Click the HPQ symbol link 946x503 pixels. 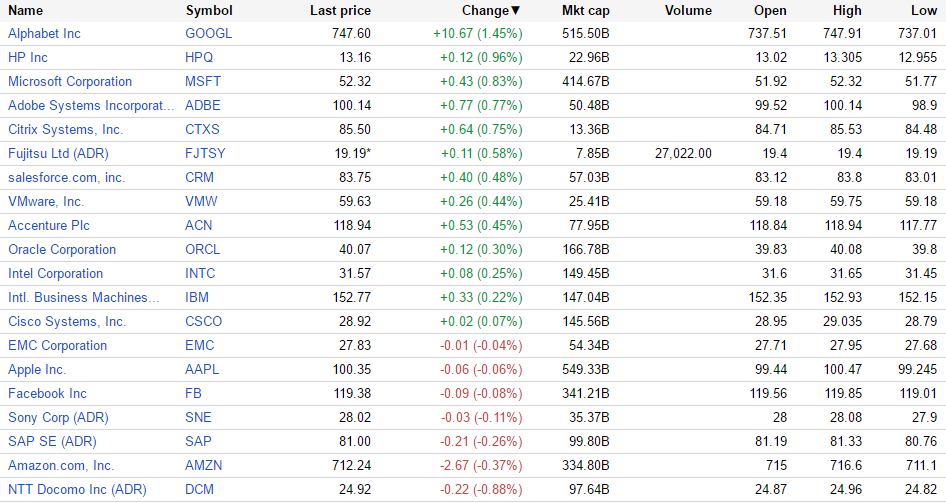point(199,57)
